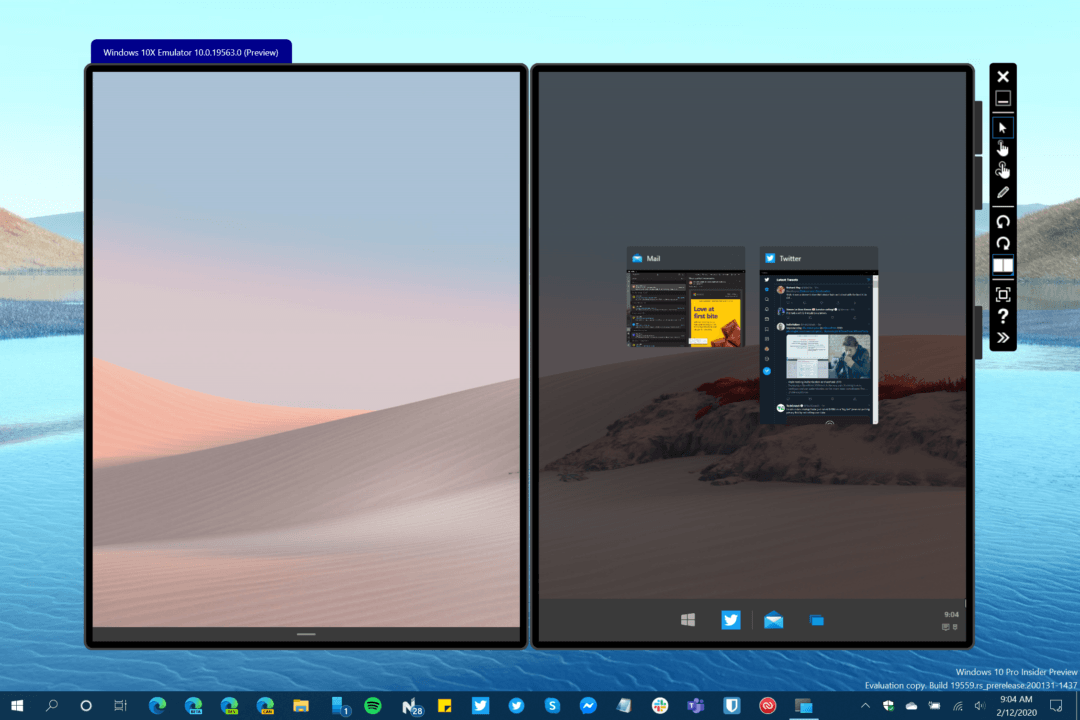Open the Windows Start menu
The height and width of the screenshot is (720, 1080).
(17, 706)
